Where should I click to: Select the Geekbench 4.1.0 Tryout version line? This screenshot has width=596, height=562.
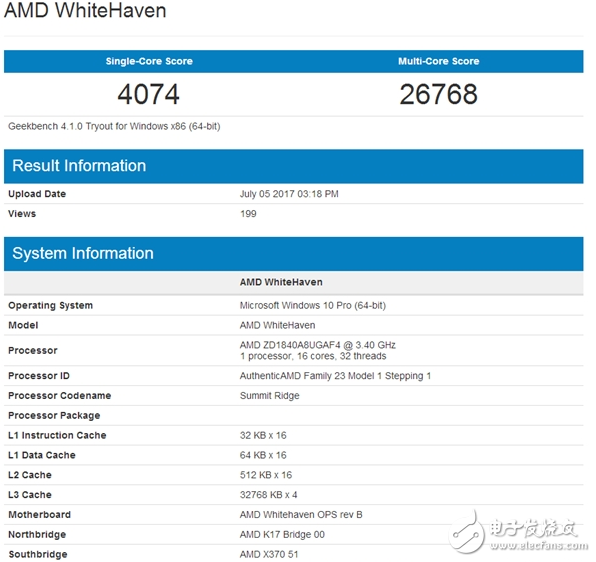114,126
